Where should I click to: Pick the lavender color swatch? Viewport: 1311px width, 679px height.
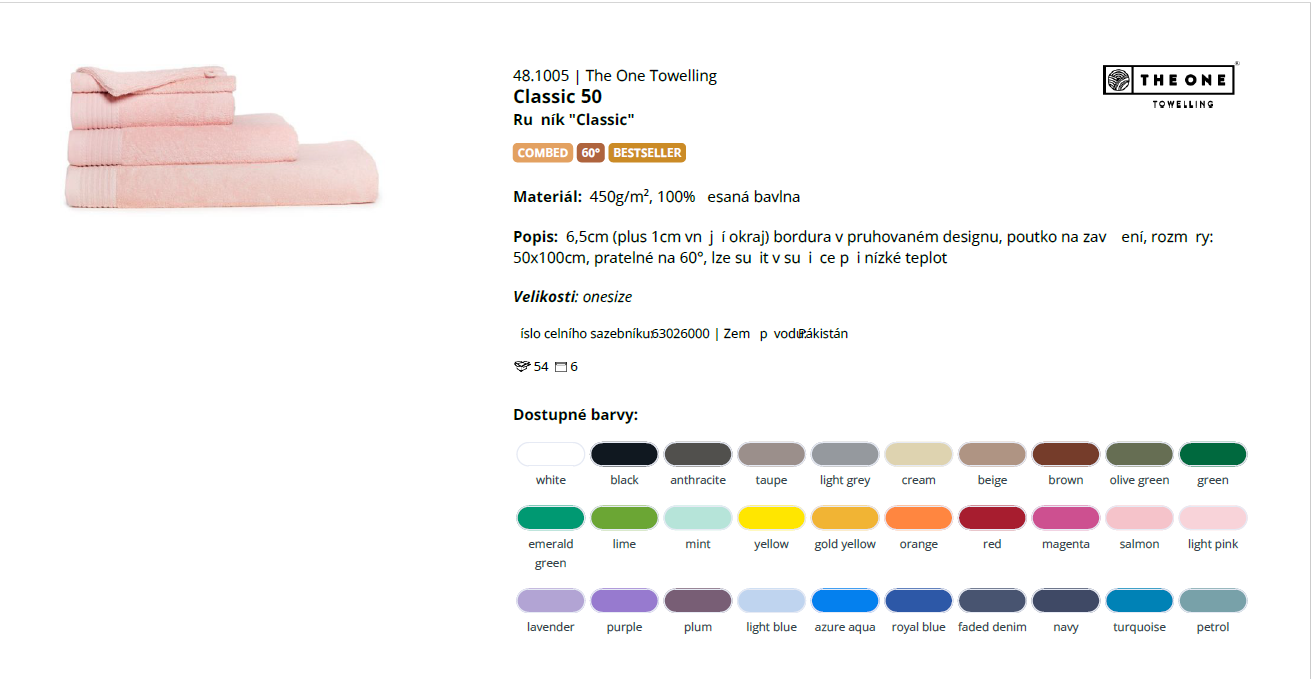pyautogui.click(x=551, y=601)
